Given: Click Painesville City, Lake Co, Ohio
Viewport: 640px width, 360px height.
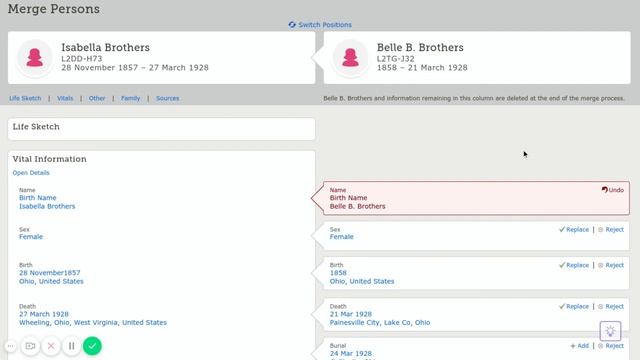Looking at the screenshot, I should [x=380, y=322].
